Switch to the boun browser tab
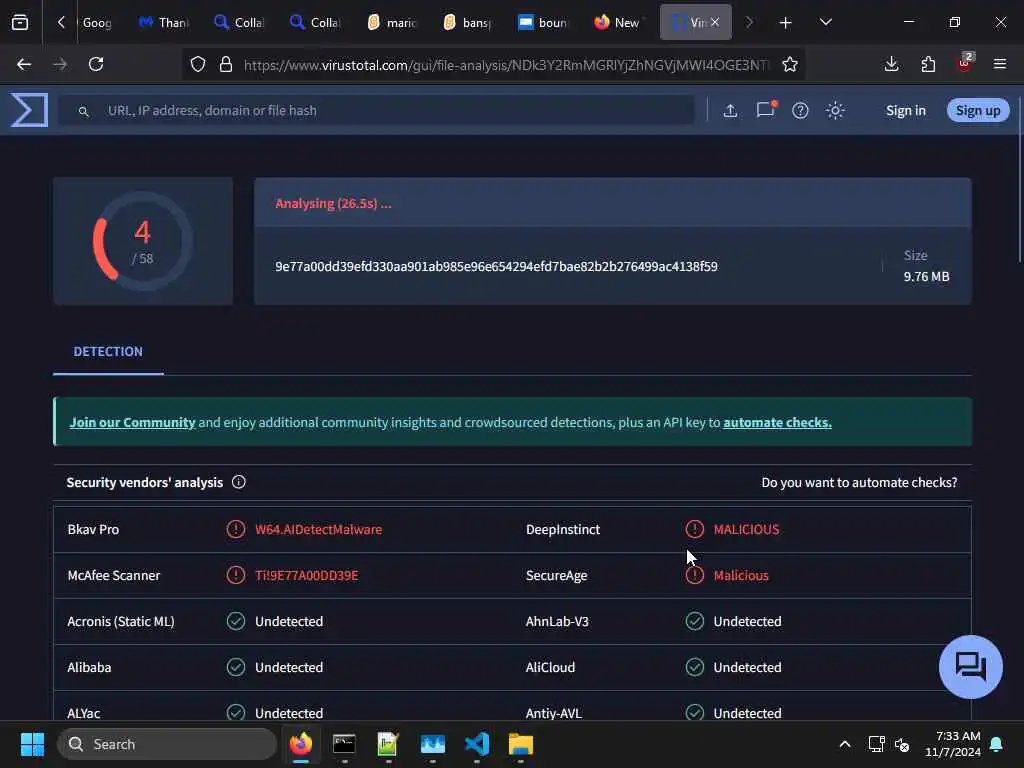Viewport: 1024px width, 768px height. click(543, 22)
